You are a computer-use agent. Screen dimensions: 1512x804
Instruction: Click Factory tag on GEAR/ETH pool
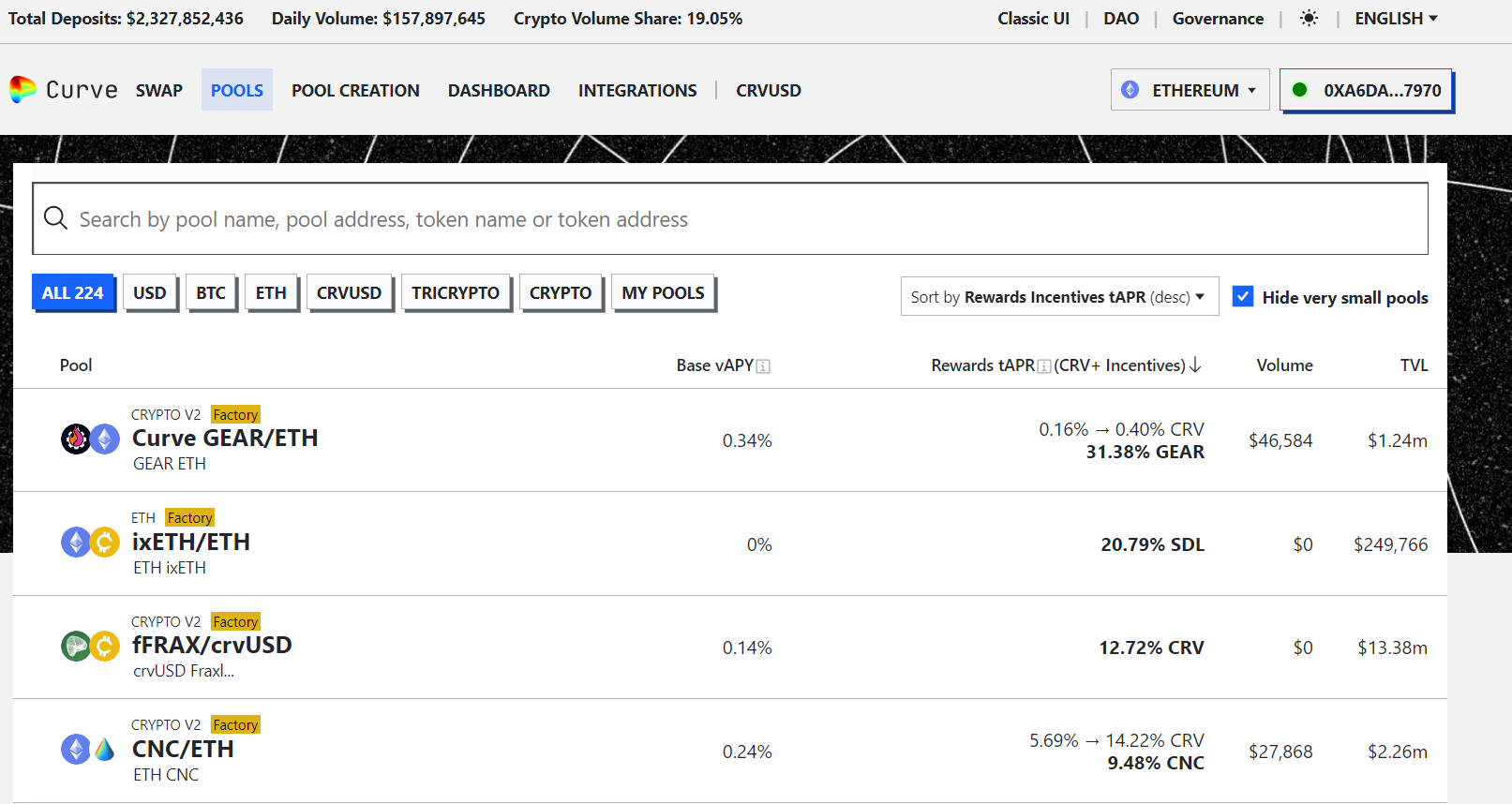pyautogui.click(x=235, y=414)
